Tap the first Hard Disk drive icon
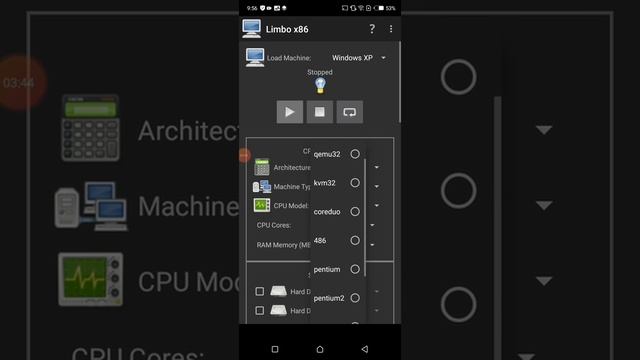 click(x=279, y=291)
